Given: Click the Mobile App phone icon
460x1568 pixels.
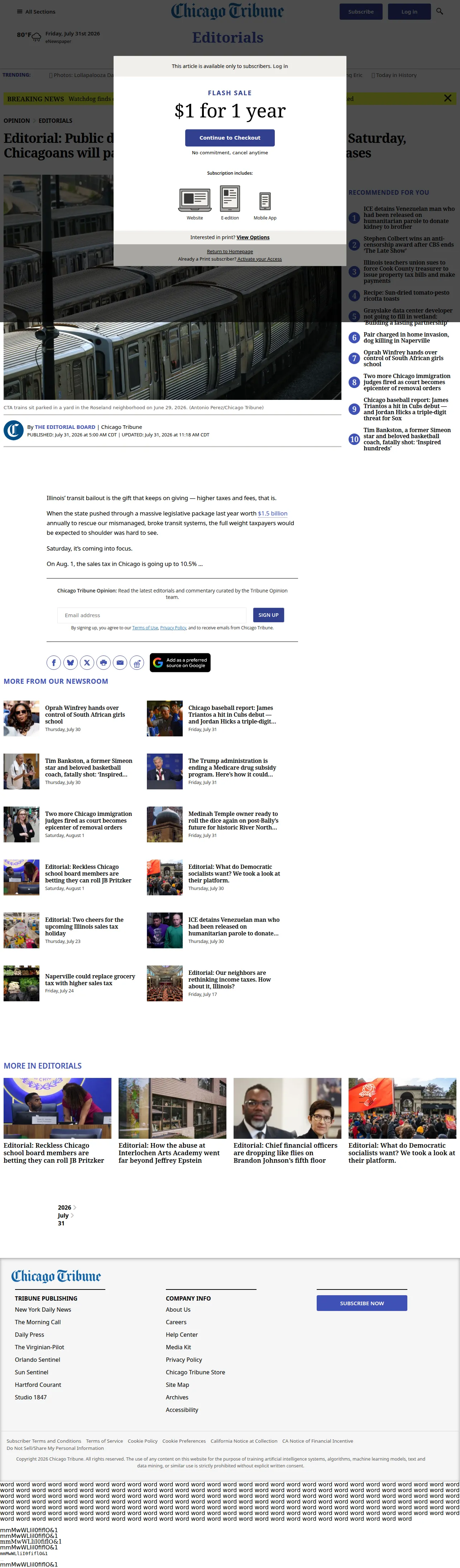Looking at the screenshot, I should pos(265,201).
